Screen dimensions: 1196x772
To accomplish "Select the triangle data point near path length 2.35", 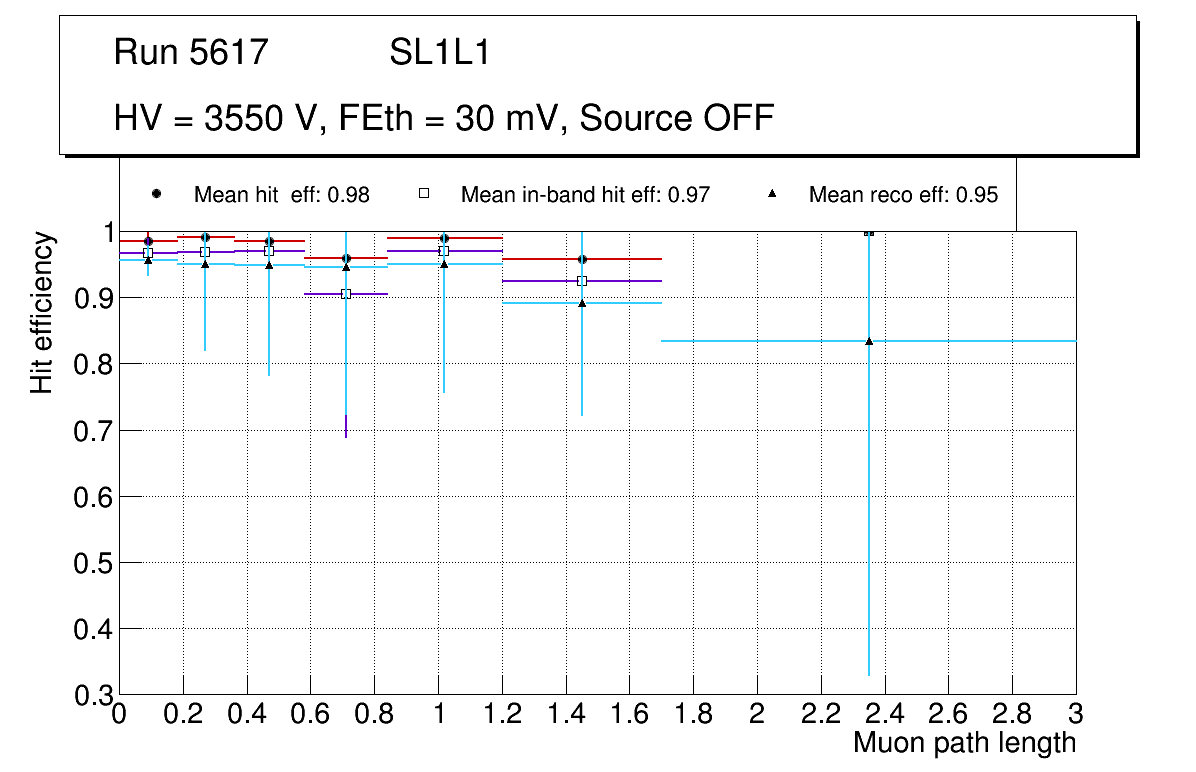I will [869, 341].
